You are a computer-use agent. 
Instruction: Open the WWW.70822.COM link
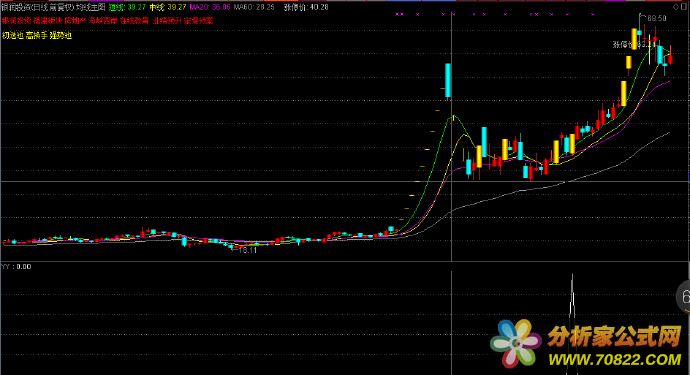pos(615,360)
